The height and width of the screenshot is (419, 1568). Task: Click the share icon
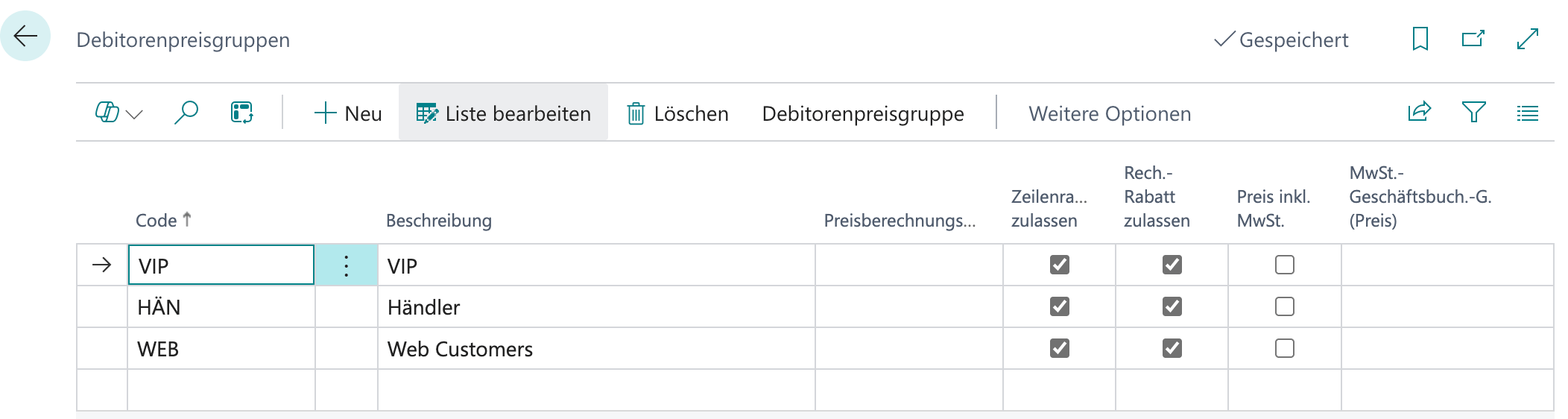1419,113
